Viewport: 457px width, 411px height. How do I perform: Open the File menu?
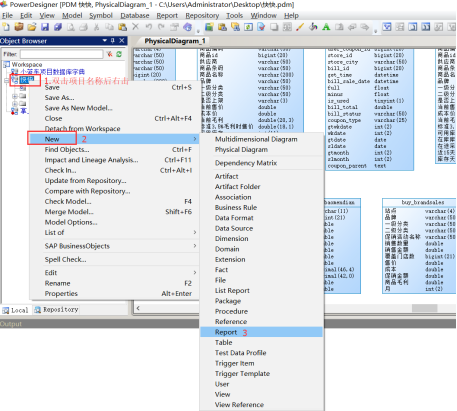pos(7,16)
